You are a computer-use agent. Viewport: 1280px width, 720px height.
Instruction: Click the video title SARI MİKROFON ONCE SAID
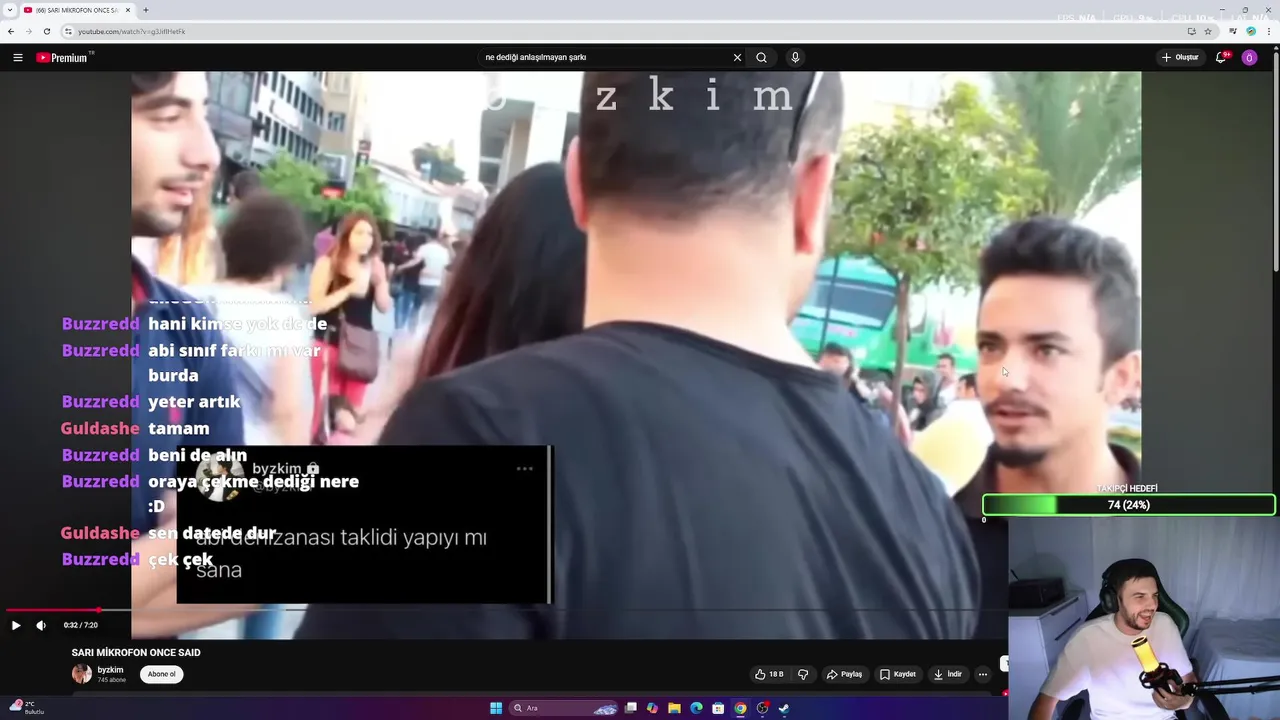(136, 653)
